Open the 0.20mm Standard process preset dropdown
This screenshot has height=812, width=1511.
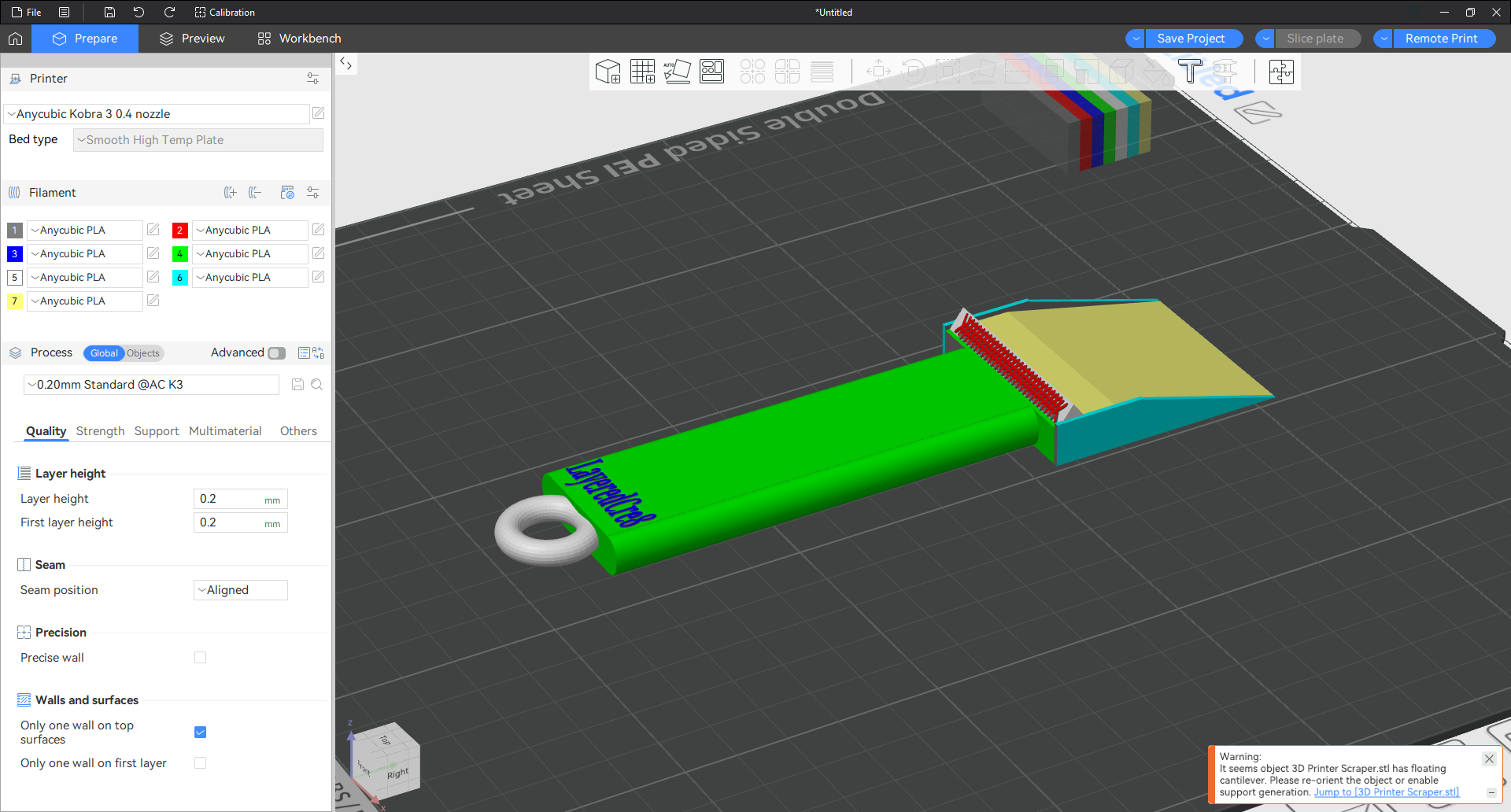152,385
